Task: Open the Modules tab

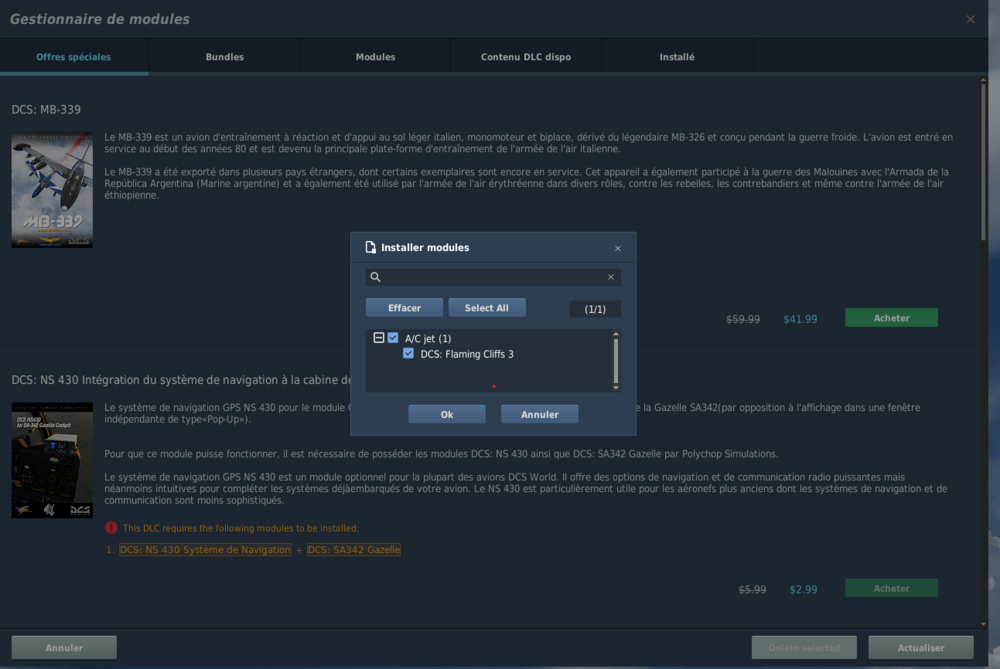Action: click(375, 57)
